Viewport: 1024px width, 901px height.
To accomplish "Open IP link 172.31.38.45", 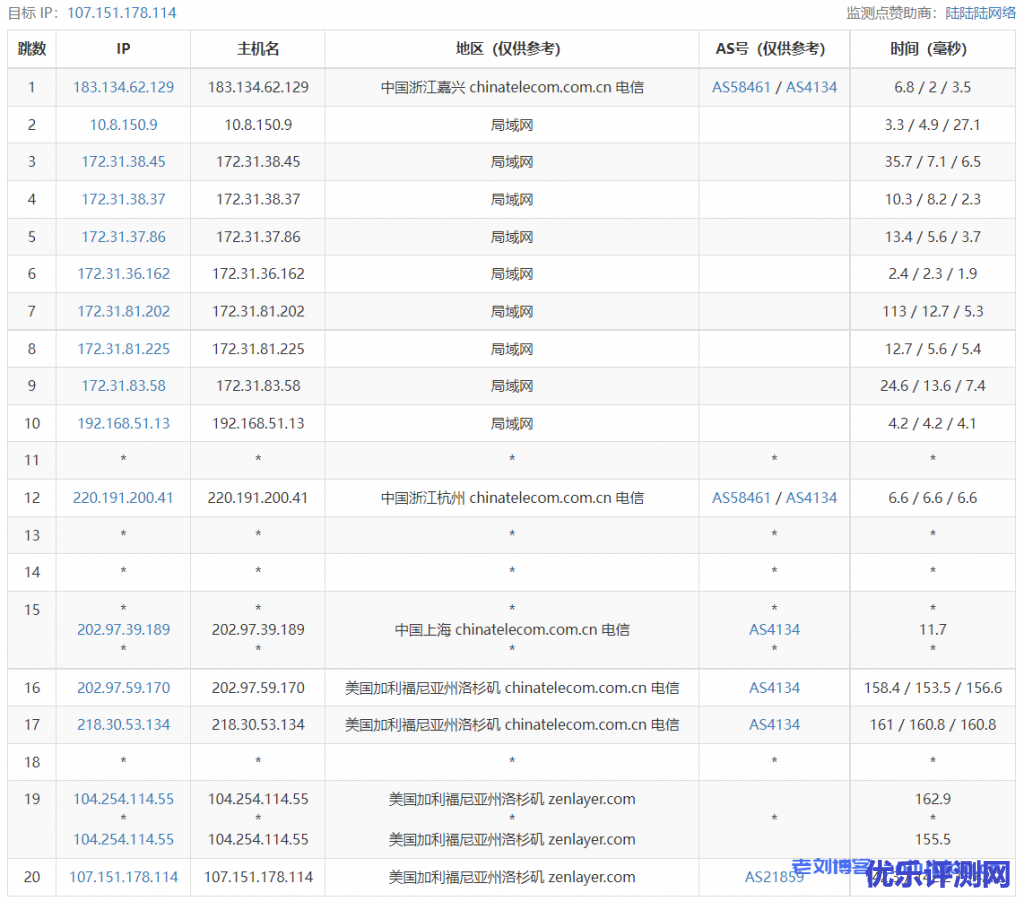I will tap(123, 161).
